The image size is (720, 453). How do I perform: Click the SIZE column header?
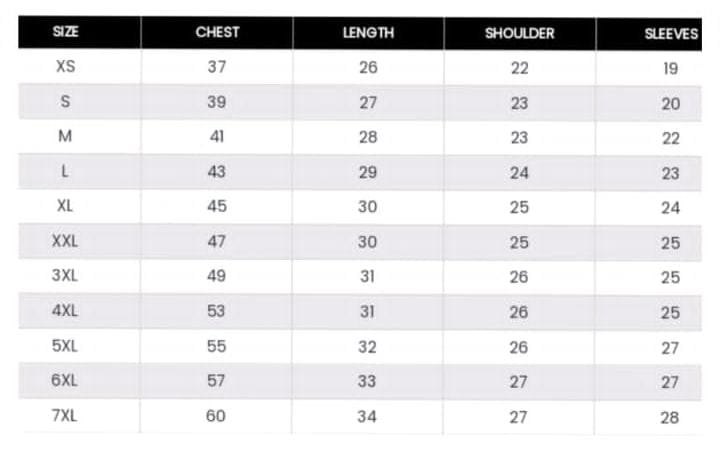(65, 31)
